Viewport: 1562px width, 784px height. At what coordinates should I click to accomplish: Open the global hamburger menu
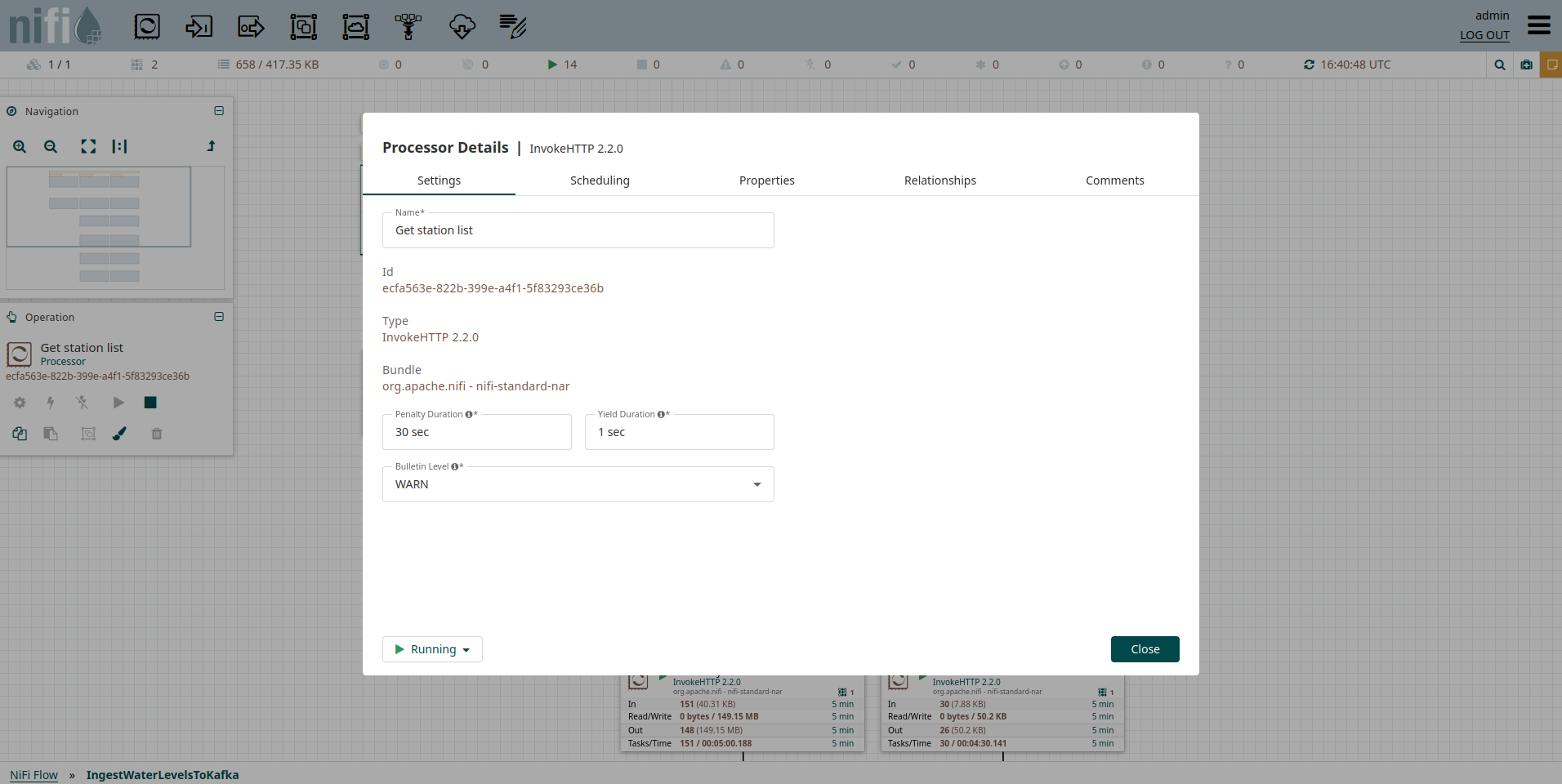pyautogui.click(x=1538, y=25)
